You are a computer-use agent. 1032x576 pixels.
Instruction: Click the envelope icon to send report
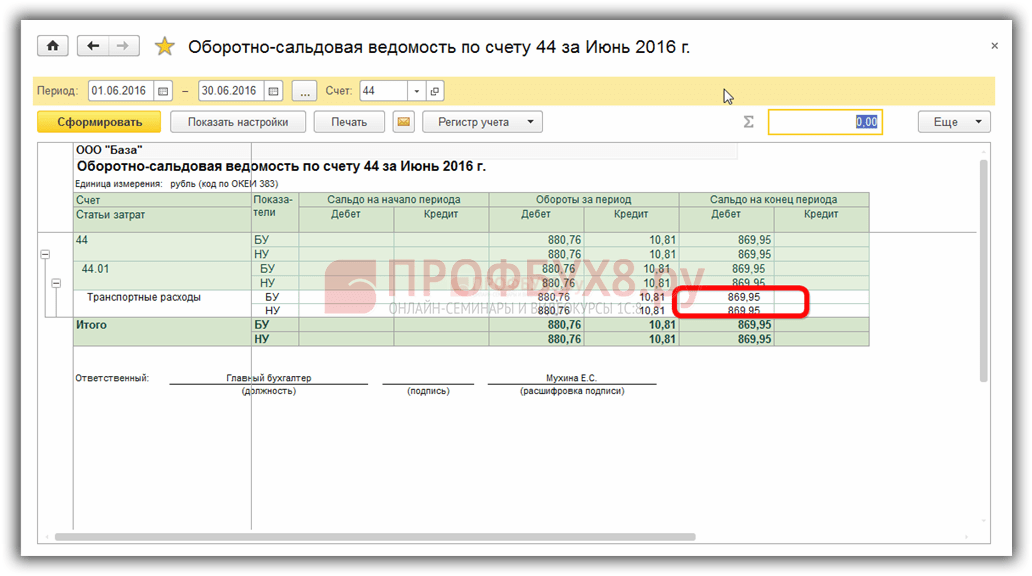(x=404, y=122)
